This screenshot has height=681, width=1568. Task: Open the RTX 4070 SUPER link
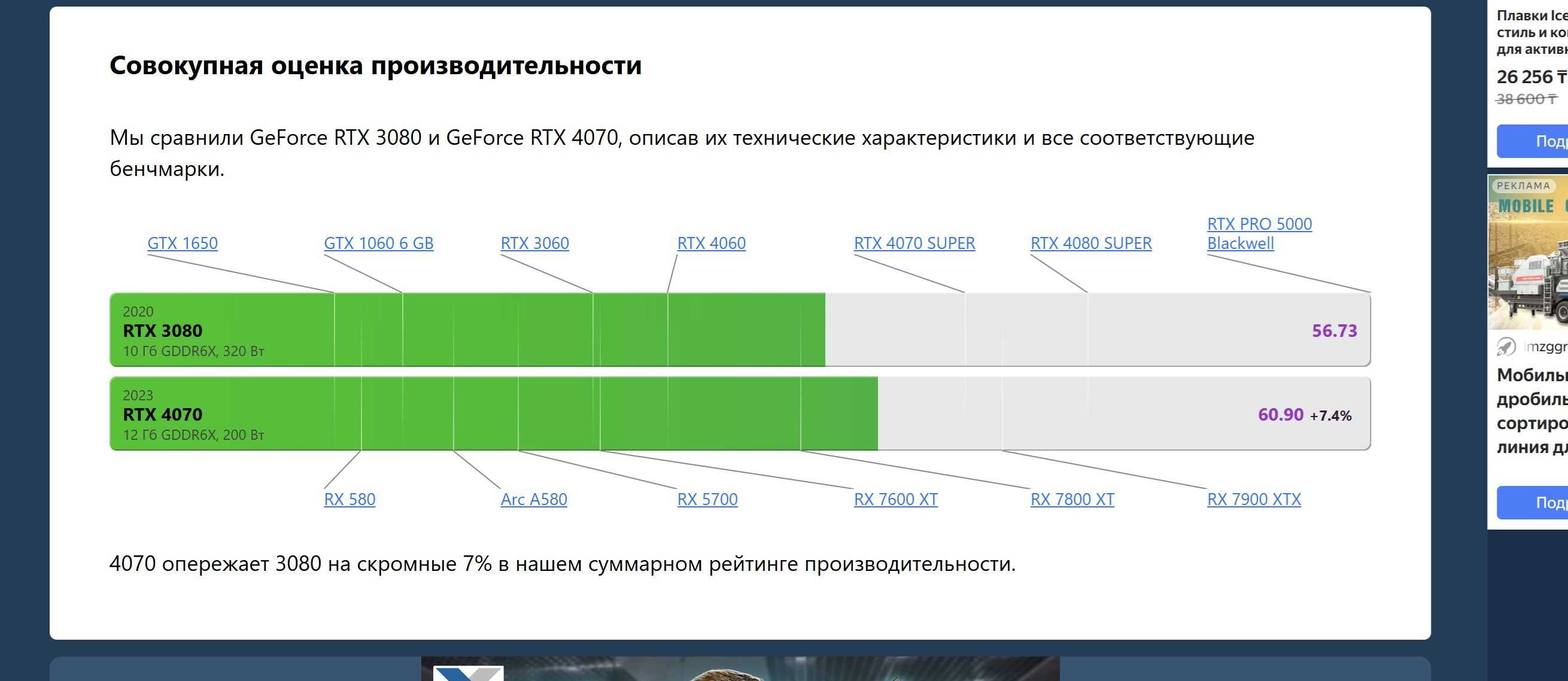914,243
